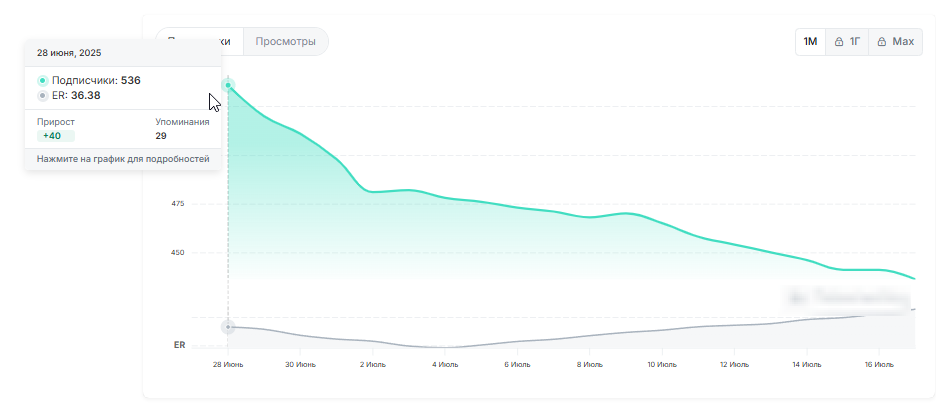Select the 1М time range
The width and height of the screenshot is (936, 411).
point(810,42)
